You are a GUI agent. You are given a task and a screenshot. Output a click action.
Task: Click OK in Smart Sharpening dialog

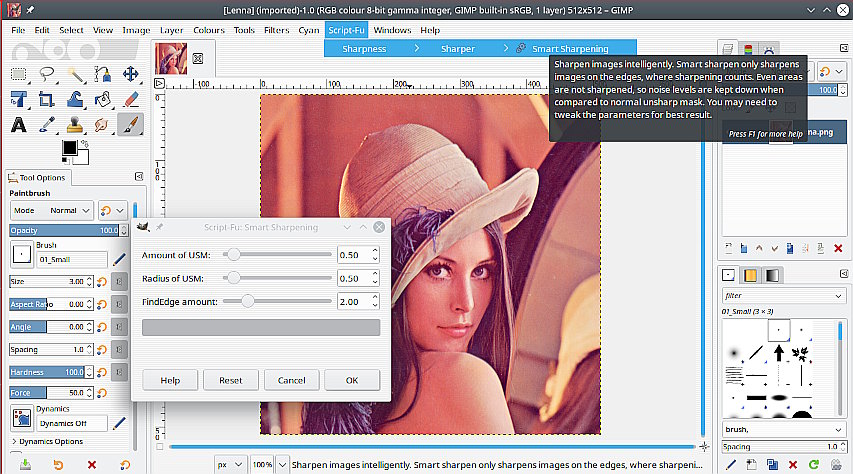coord(351,380)
